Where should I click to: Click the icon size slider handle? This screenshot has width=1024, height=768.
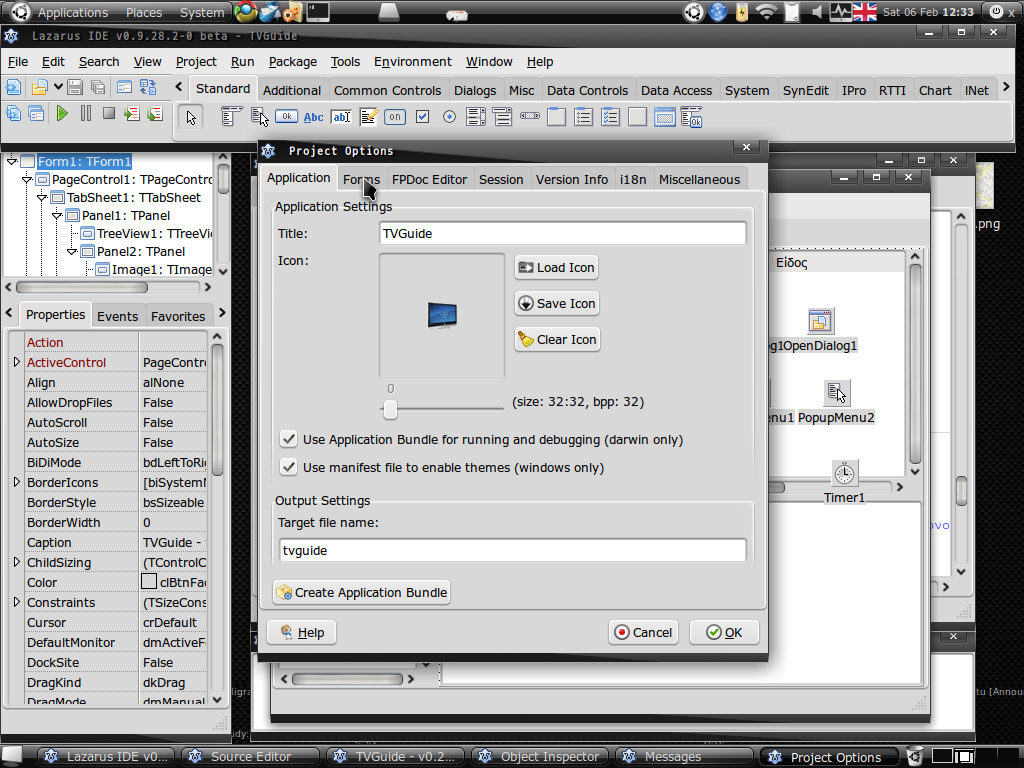coord(390,408)
